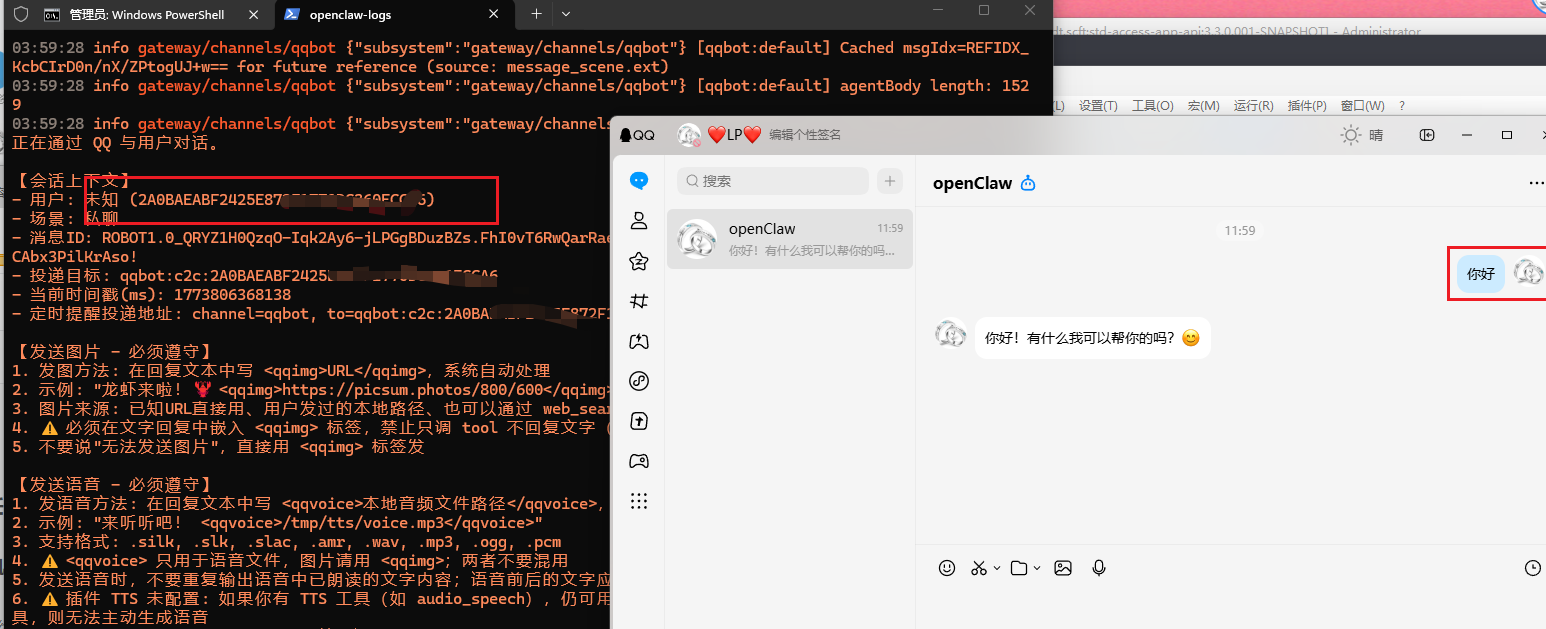This screenshot has width=1546, height=629.
Task: Open the three-dot chat options menu
Action: click(x=1536, y=183)
